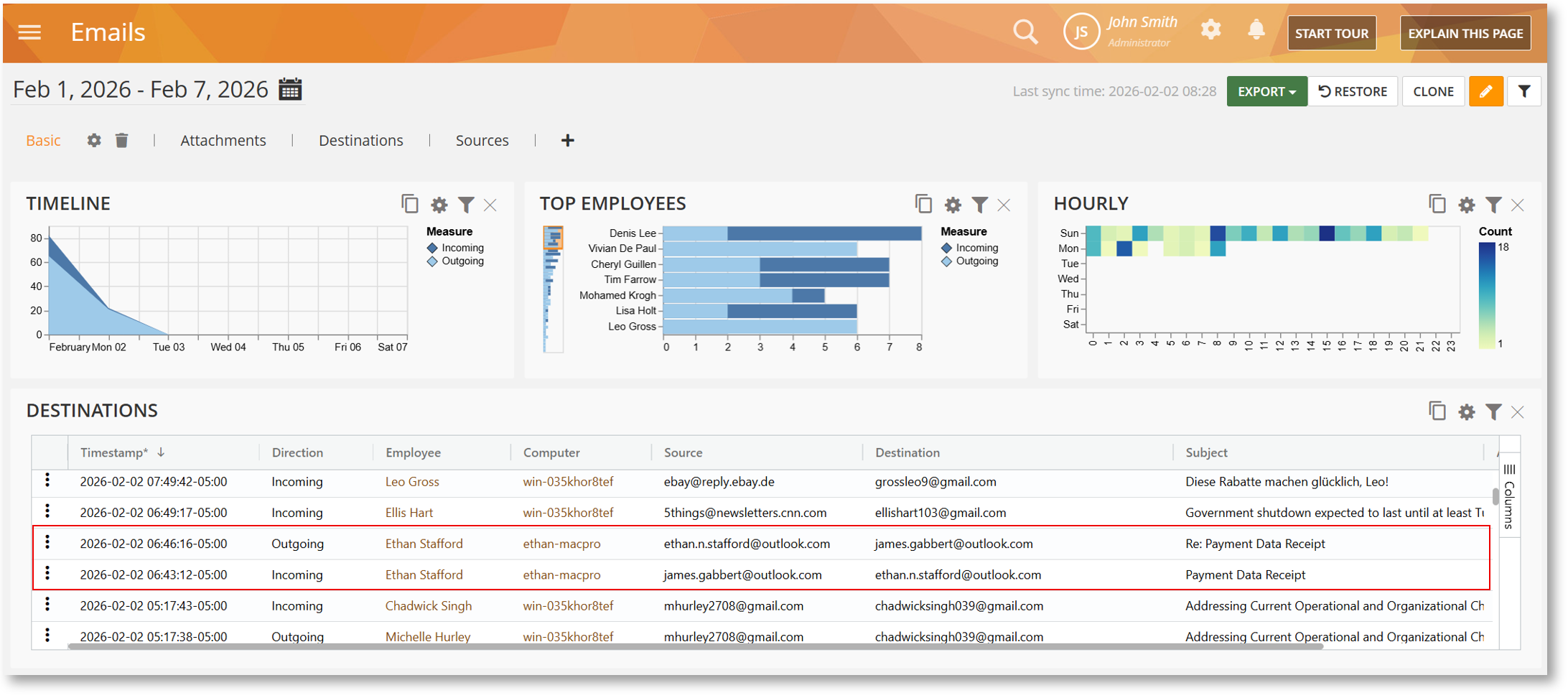Screen dimensions: 1568x698
Task: Copy the Timeline widget
Action: click(410, 205)
